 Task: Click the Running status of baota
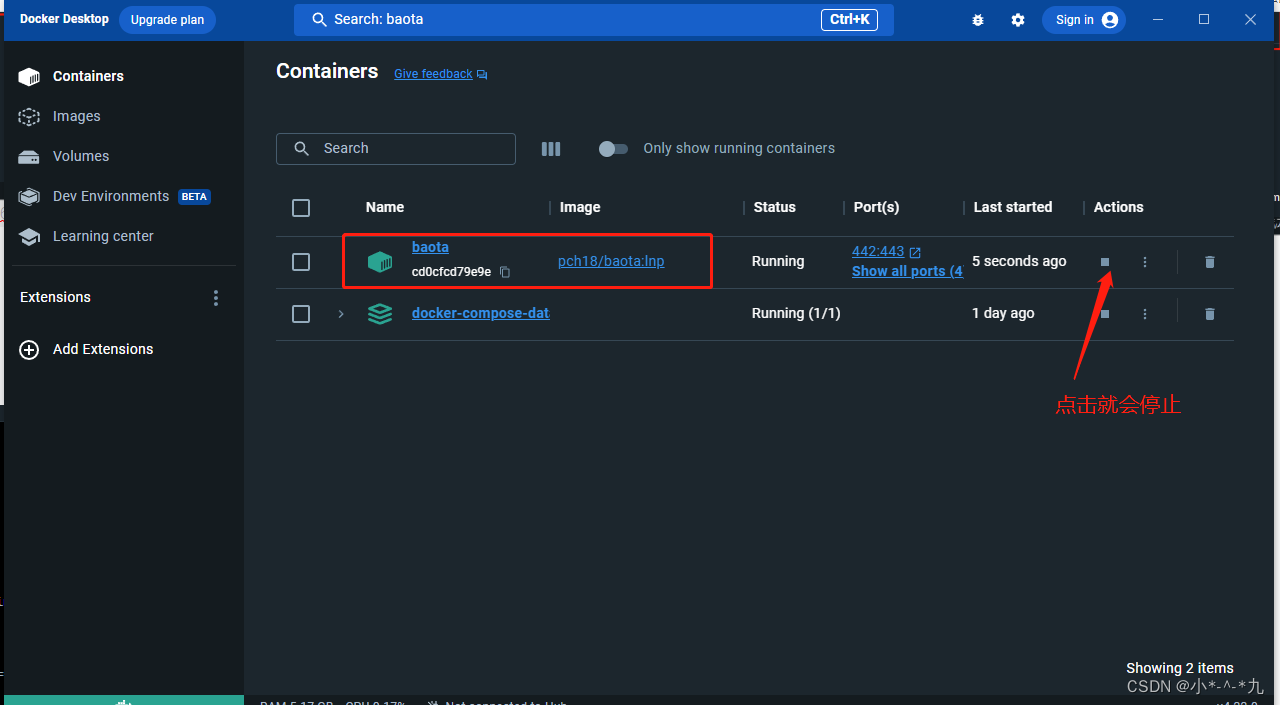point(778,261)
